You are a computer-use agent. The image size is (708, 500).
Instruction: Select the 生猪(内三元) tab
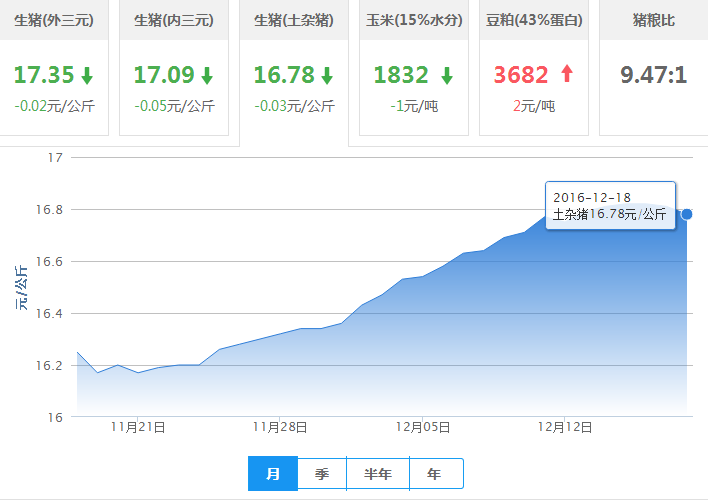point(173,20)
